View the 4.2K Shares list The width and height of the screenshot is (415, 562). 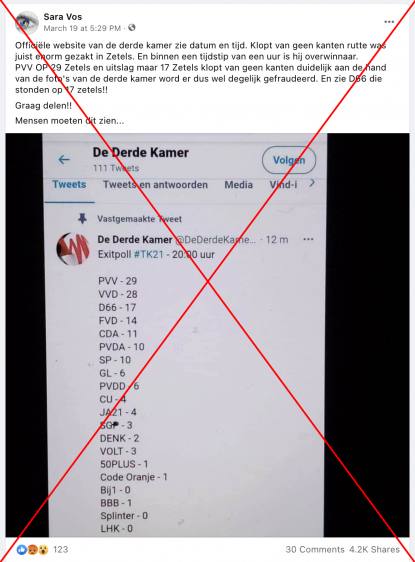[375, 549]
